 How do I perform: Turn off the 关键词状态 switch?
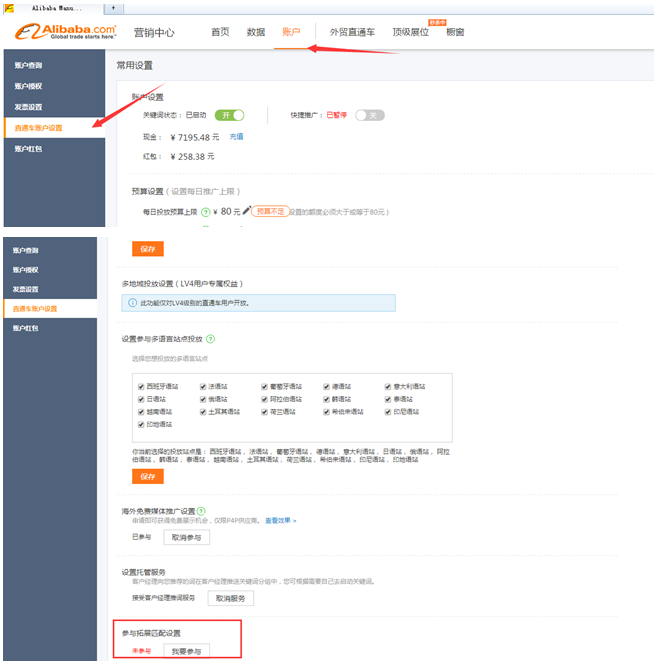coord(229,115)
